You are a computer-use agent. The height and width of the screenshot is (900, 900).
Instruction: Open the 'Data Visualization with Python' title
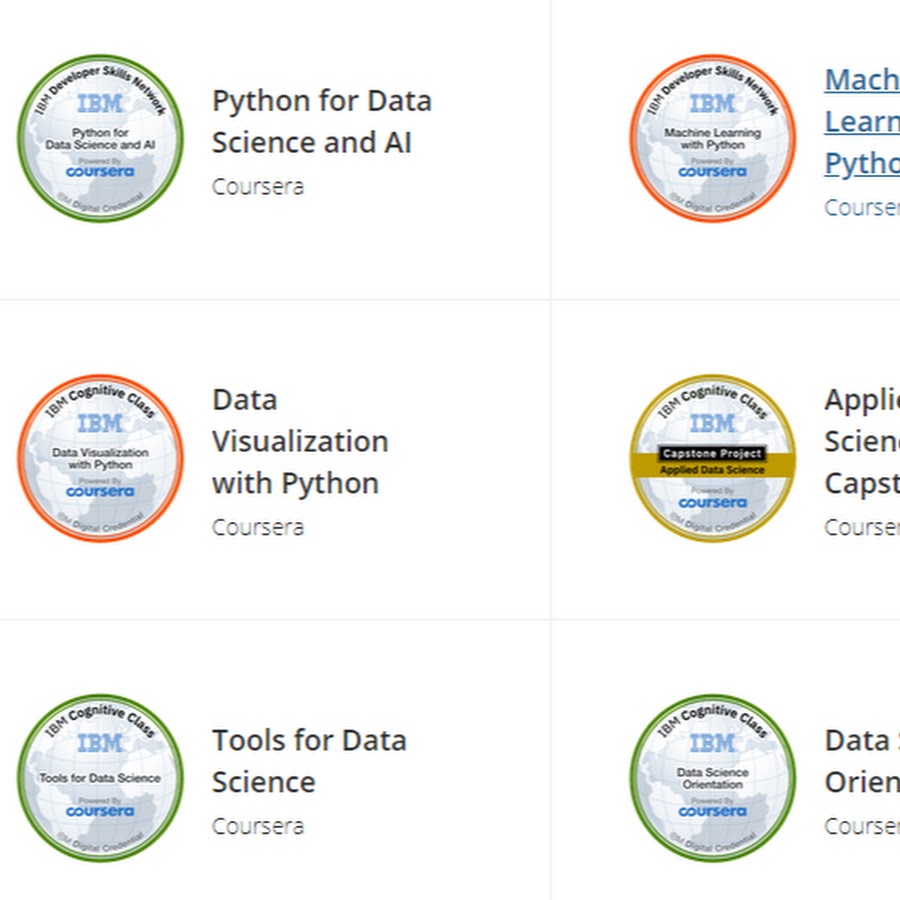tap(299, 441)
